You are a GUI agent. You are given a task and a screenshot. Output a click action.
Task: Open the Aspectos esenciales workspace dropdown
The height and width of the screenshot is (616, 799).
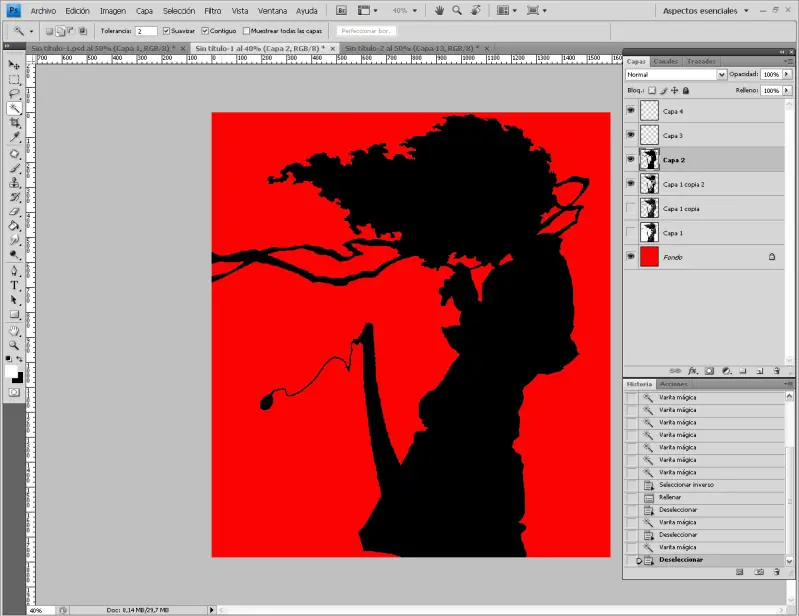tap(705, 11)
